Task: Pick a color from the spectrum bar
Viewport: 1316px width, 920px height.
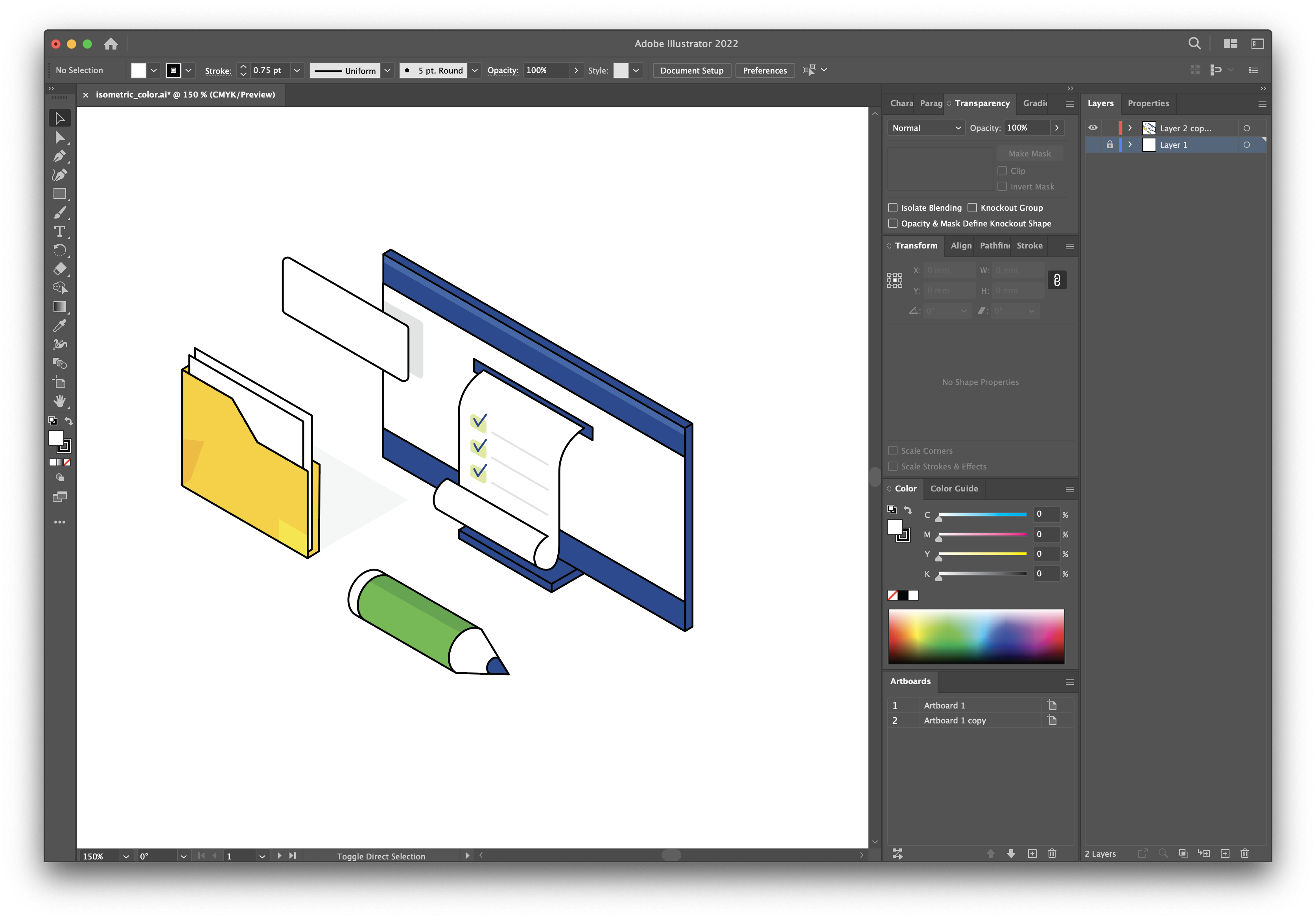Action: [x=976, y=636]
